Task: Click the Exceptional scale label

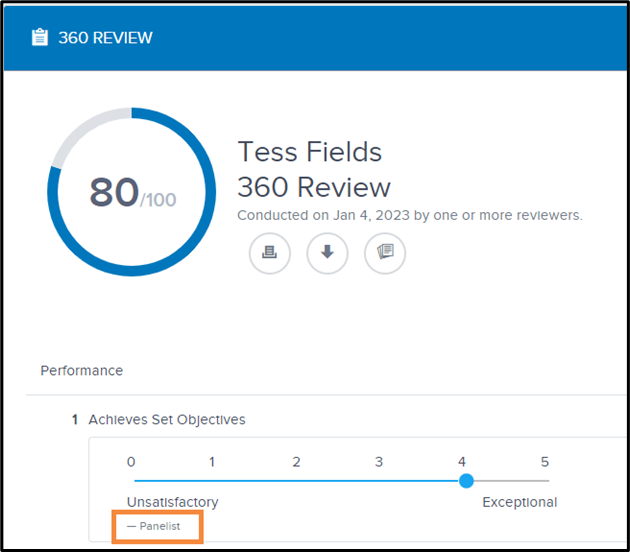Action: [x=520, y=502]
